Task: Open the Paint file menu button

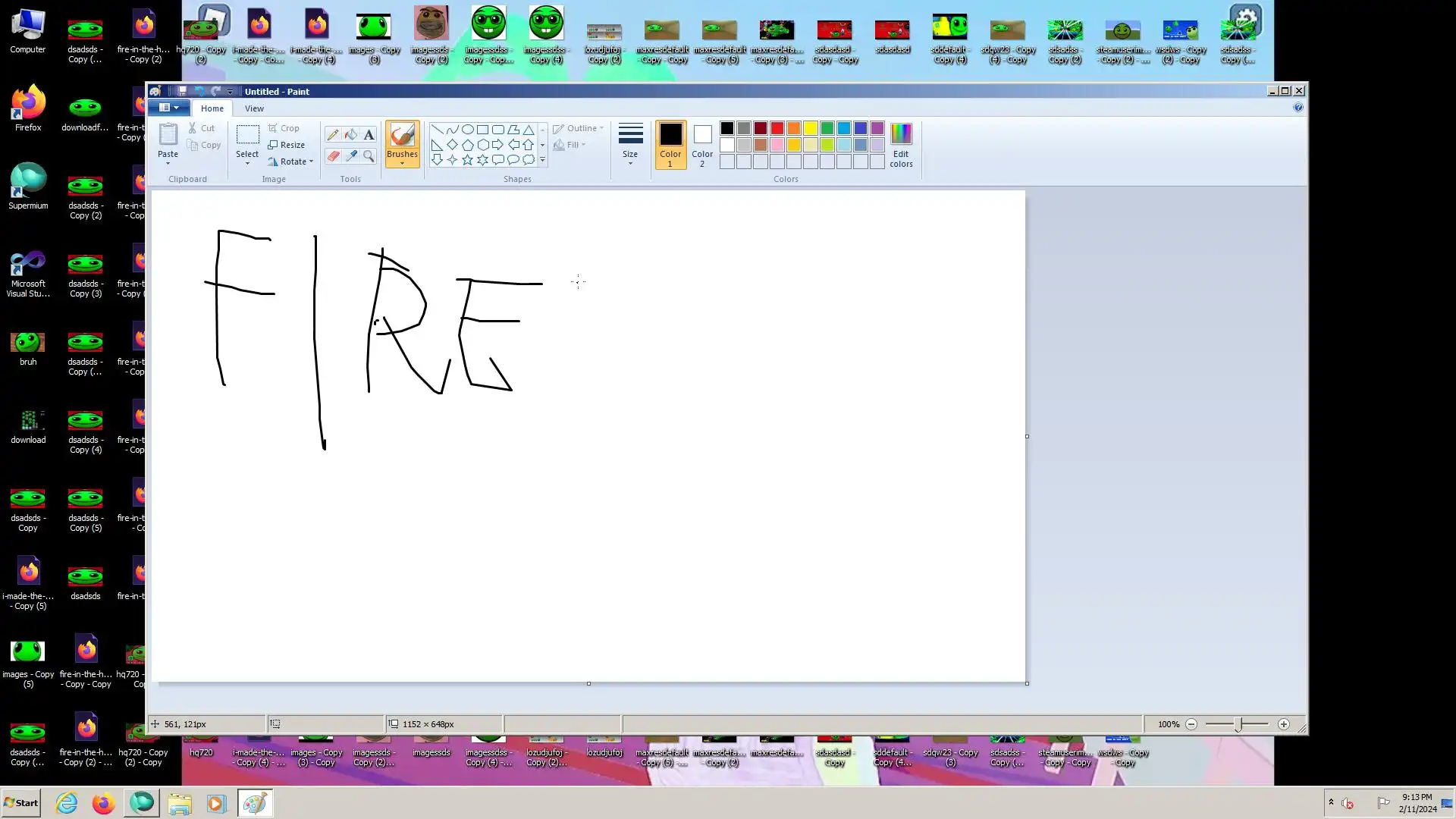Action: tap(168, 108)
